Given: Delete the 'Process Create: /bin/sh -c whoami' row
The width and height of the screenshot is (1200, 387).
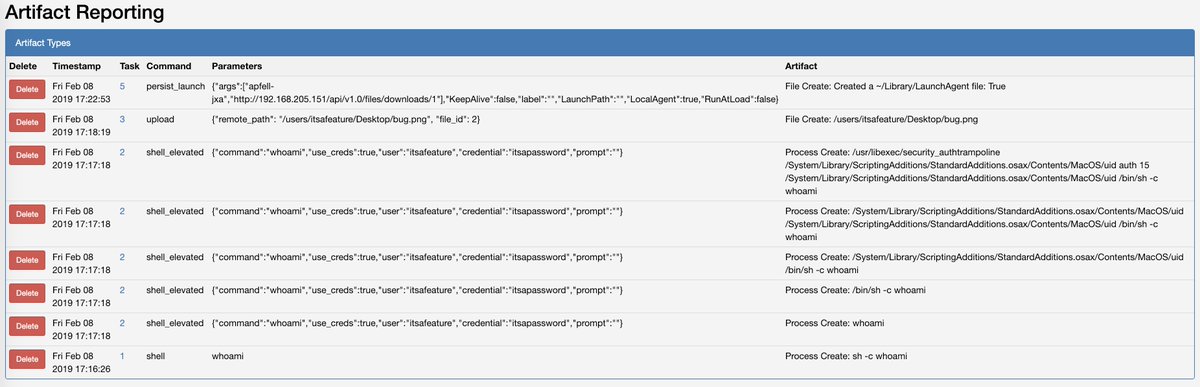Looking at the screenshot, I should pyautogui.click(x=27, y=292).
